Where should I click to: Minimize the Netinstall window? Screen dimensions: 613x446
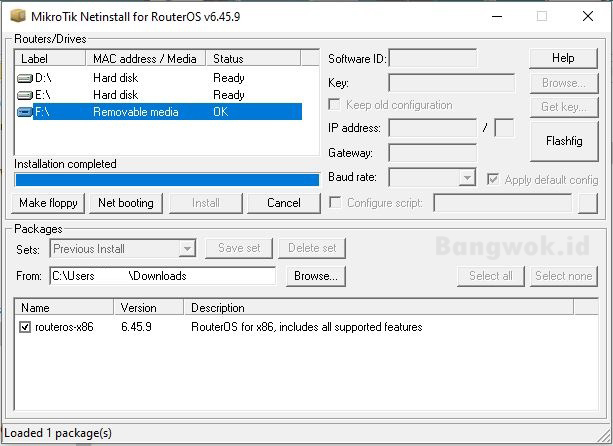[x=497, y=16]
